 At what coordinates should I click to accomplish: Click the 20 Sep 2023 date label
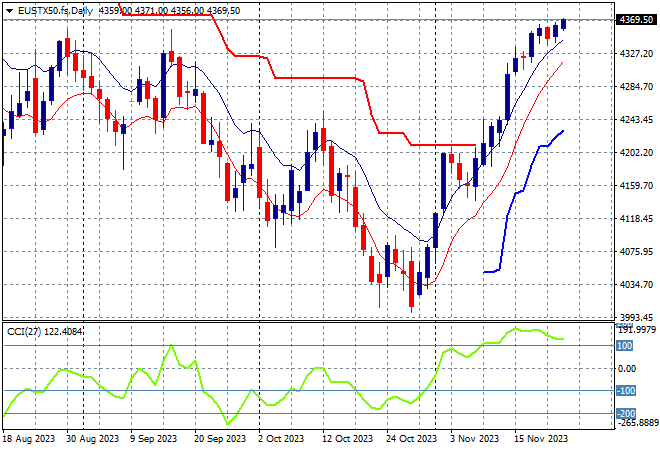pos(220,439)
